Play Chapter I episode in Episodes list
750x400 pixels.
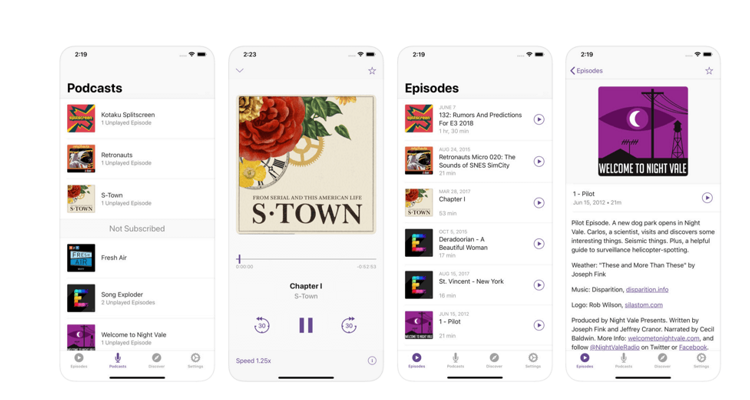tap(539, 203)
